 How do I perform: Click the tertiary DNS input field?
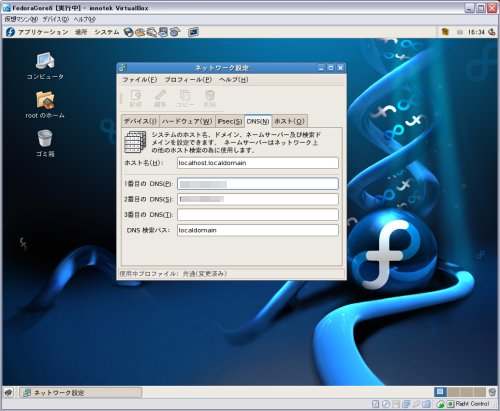(258, 215)
